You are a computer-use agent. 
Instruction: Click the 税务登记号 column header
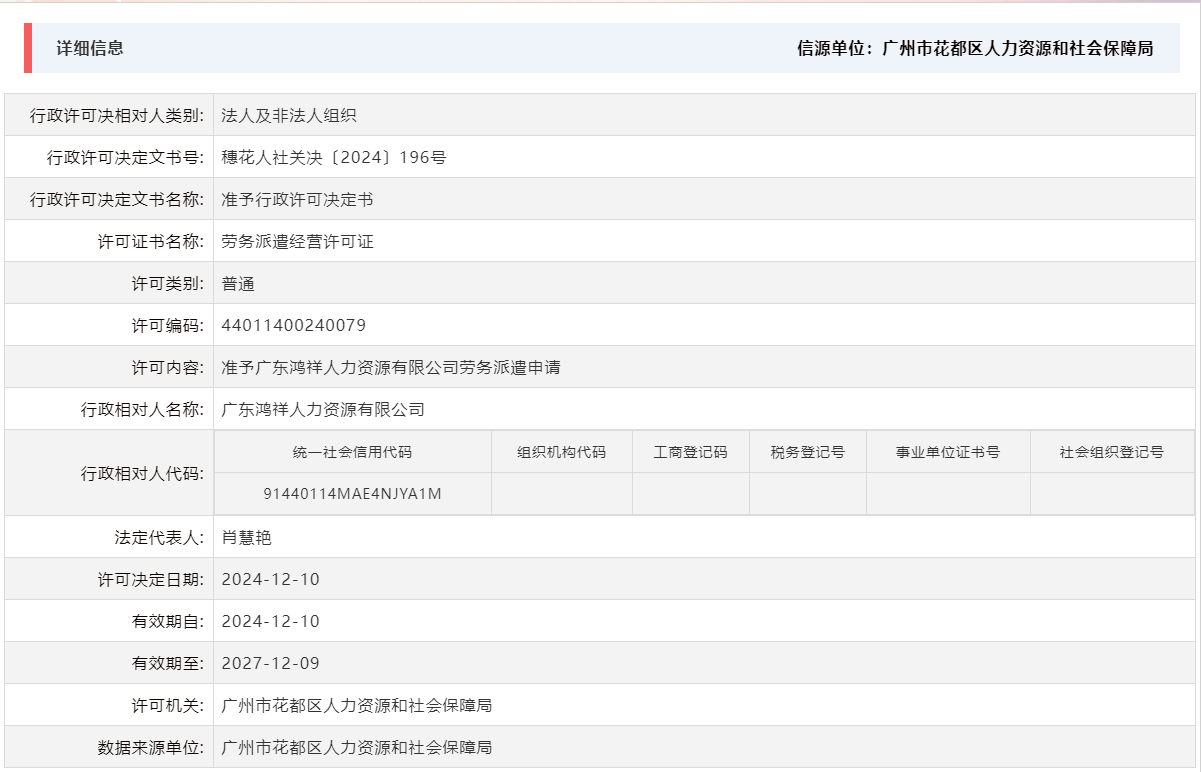coord(806,451)
